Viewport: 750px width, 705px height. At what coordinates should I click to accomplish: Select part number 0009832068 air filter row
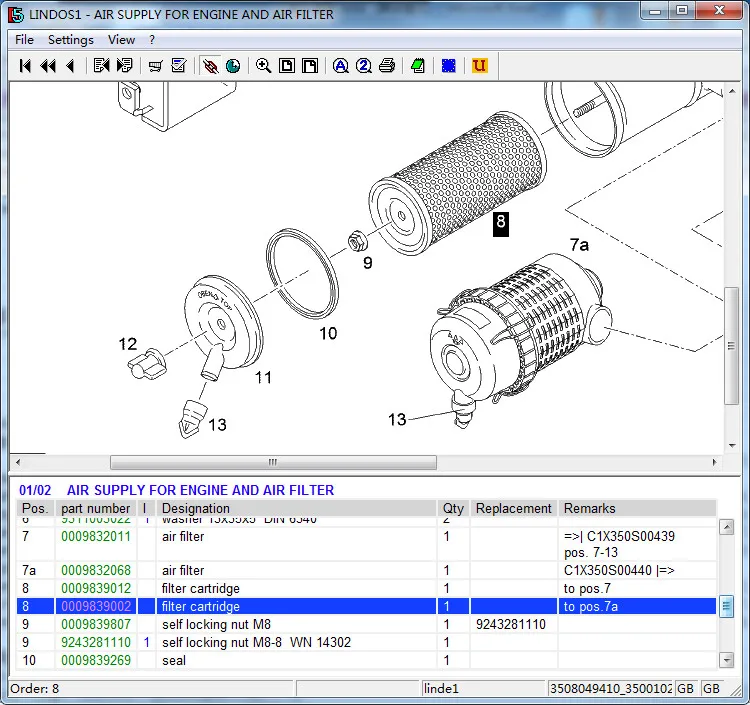pos(96,569)
